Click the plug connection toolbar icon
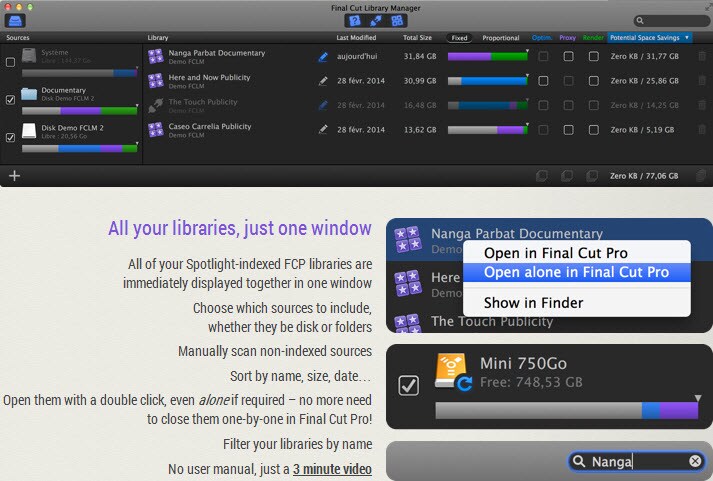This screenshot has height=481, width=713. pos(376,21)
